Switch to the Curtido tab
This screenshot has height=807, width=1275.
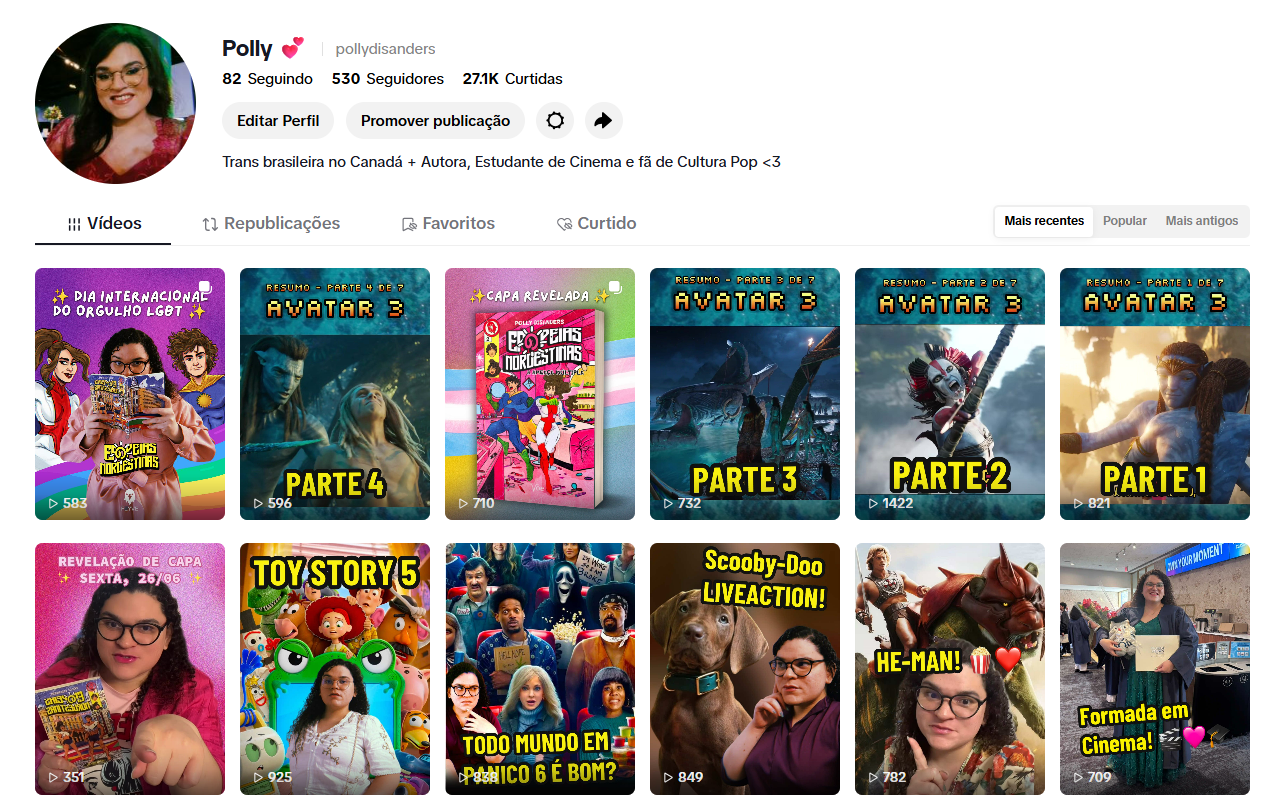coord(596,224)
